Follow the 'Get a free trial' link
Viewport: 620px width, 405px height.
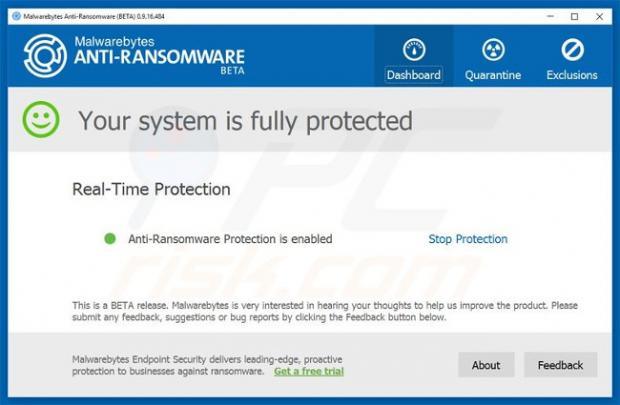coord(308,371)
